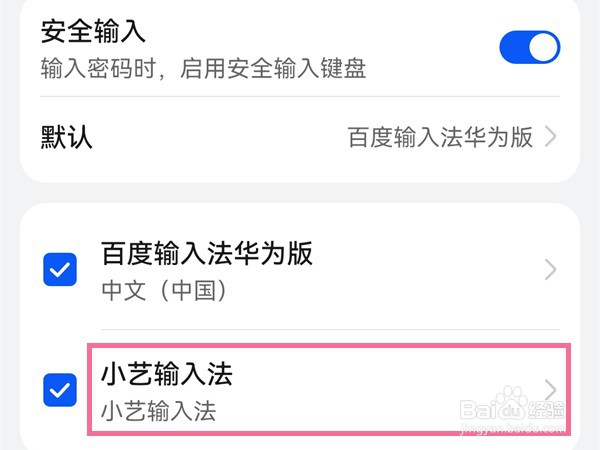Toggle the 安全输入 switch off
Viewport: 600px width, 450px height.
[x=529, y=47]
